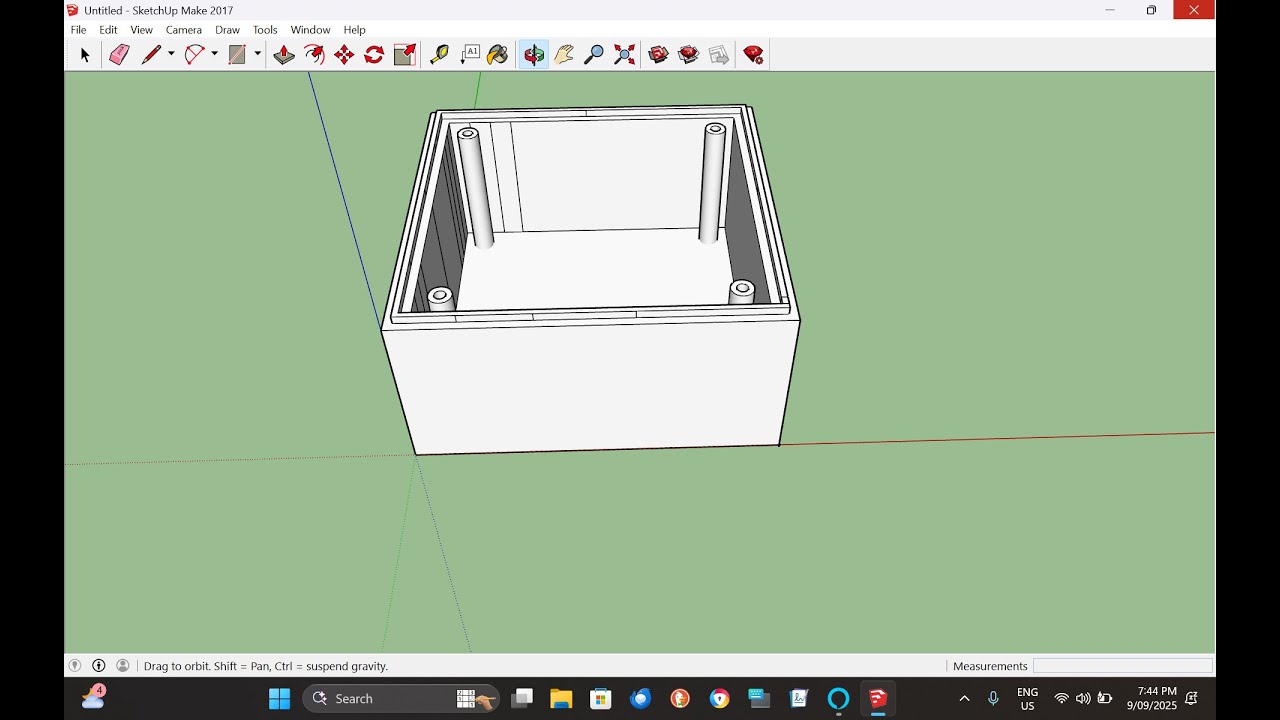Open the Windows Start menu
1280x720 pixels.
pyautogui.click(x=280, y=698)
